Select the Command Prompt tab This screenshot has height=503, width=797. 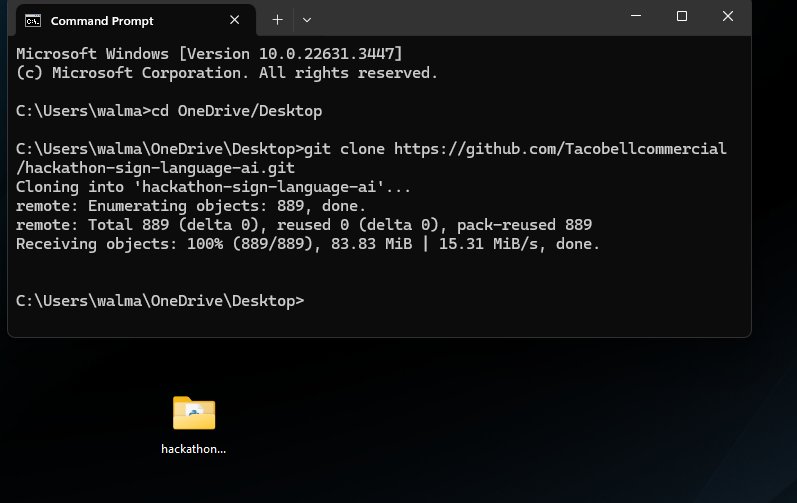click(136, 20)
